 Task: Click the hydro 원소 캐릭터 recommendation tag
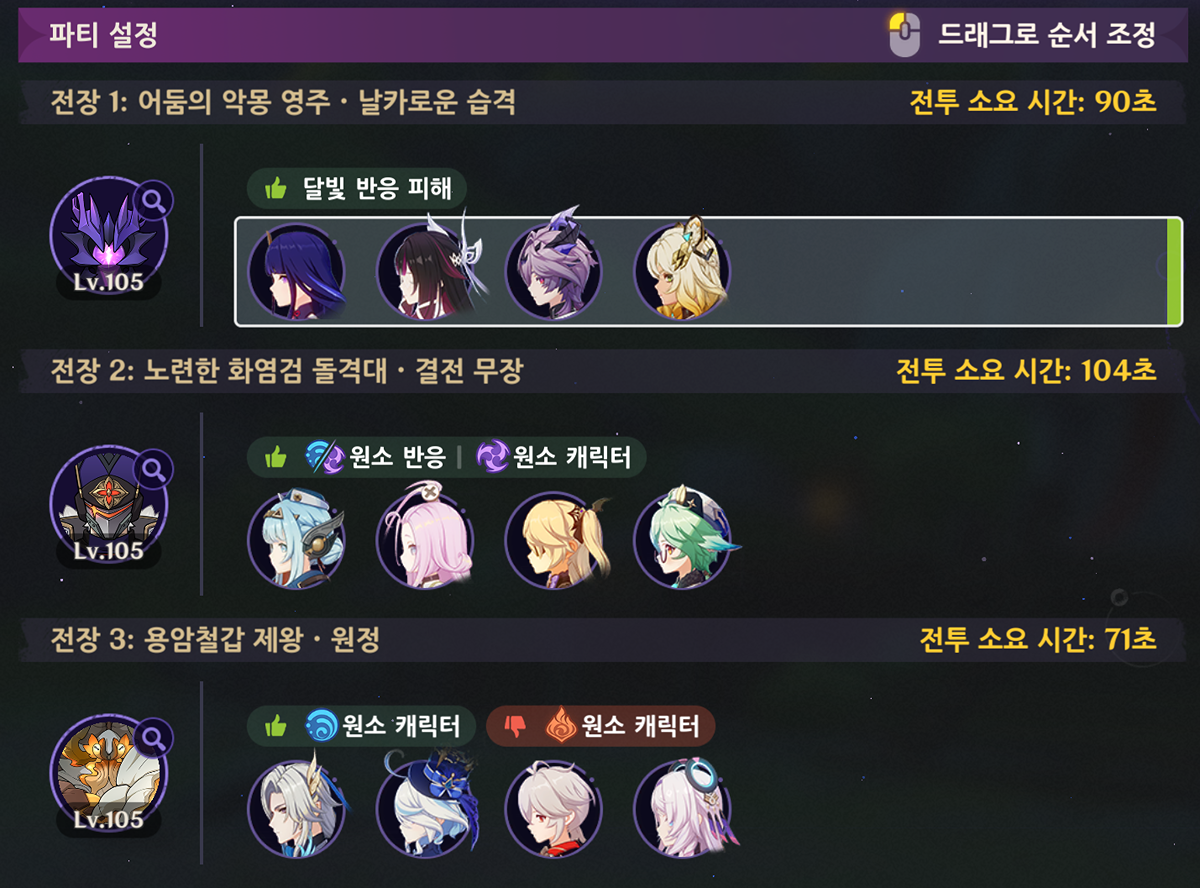pos(360,727)
